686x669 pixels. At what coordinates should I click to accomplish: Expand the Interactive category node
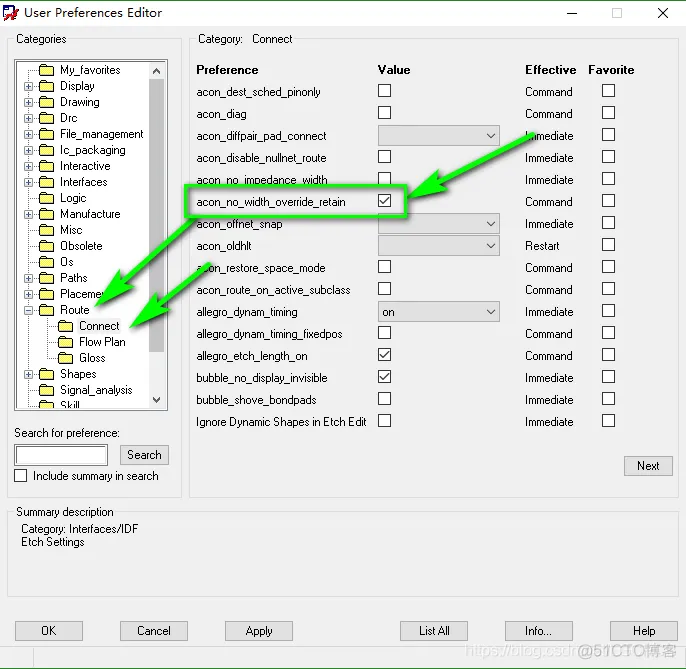[x=28, y=167]
